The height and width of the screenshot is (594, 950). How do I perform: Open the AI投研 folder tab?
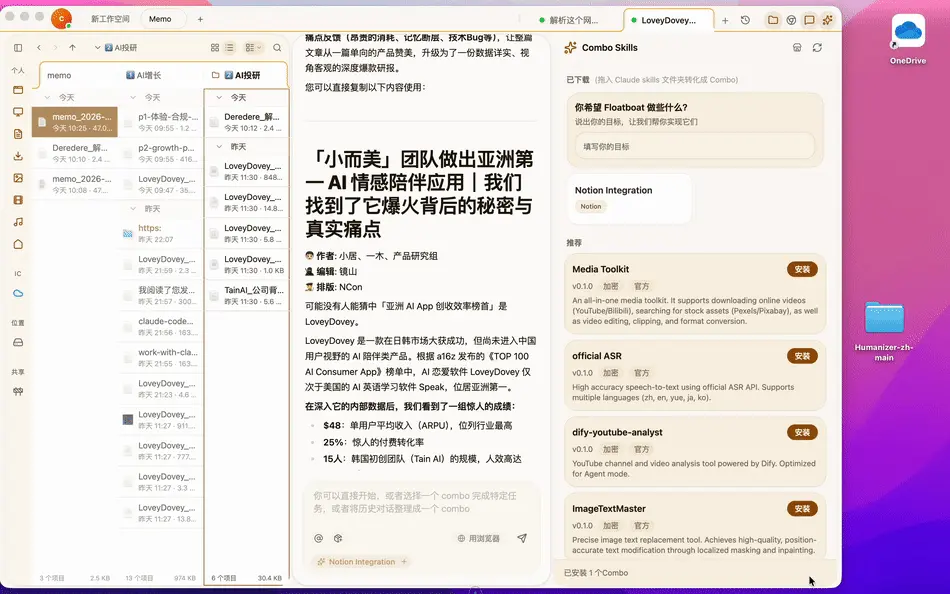tap(249, 74)
